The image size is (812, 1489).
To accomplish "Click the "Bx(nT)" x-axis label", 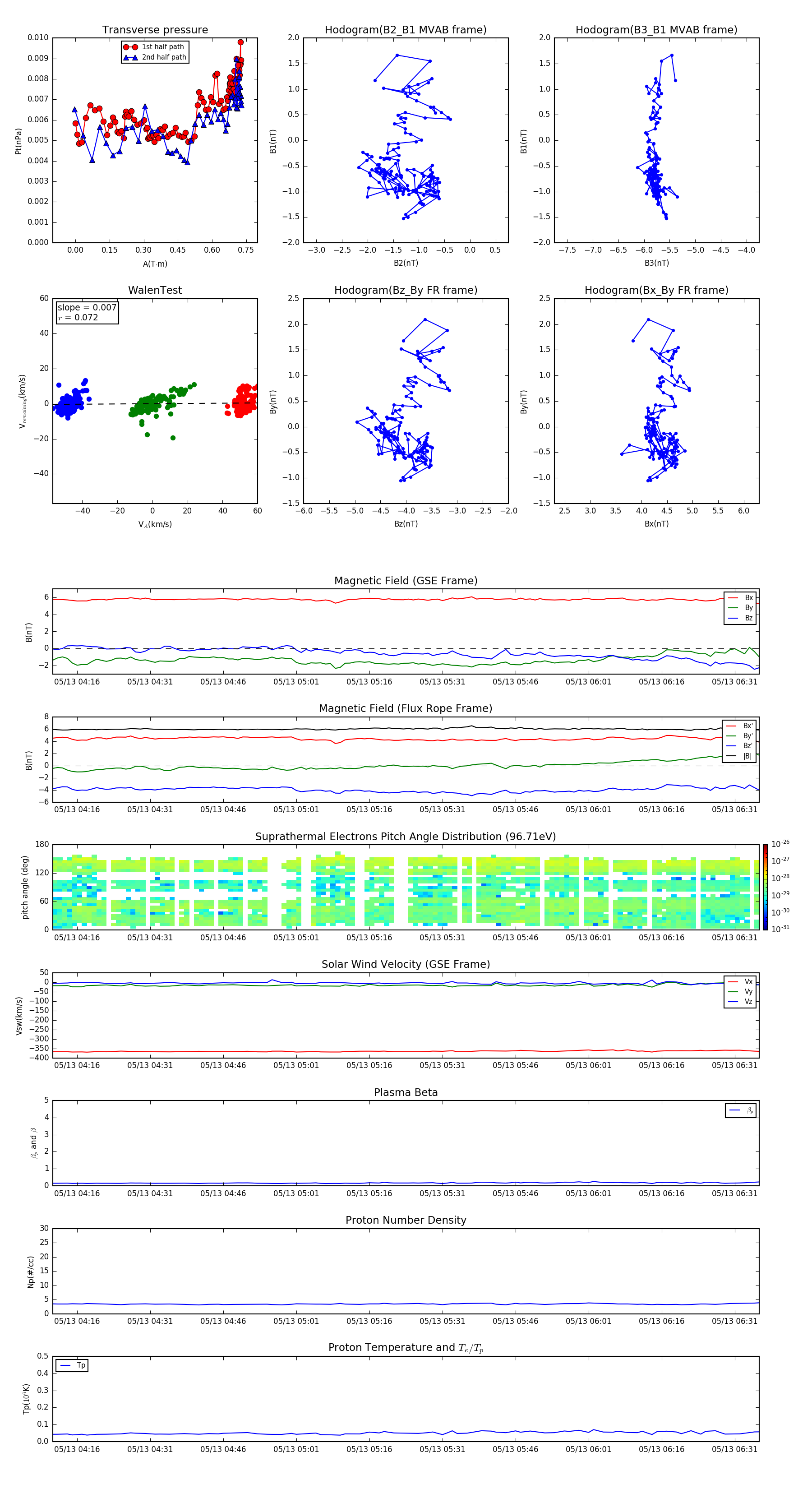I will pos(656,524).
